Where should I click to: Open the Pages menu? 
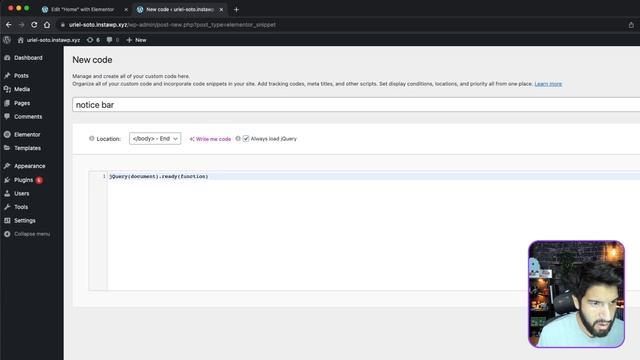22,103
